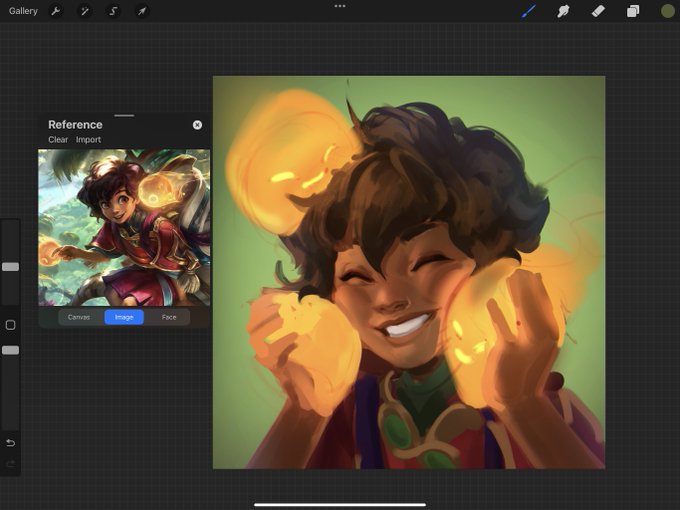Activate the Selection S-shaped tool
The height and width of the screenshot is (510, 680).
click(113, 11)
